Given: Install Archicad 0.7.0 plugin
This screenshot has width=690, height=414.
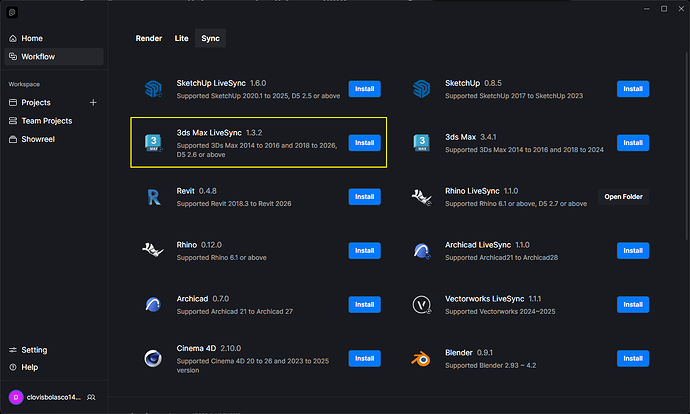Looking at the screenshot, I should click(x=364, y=305).
